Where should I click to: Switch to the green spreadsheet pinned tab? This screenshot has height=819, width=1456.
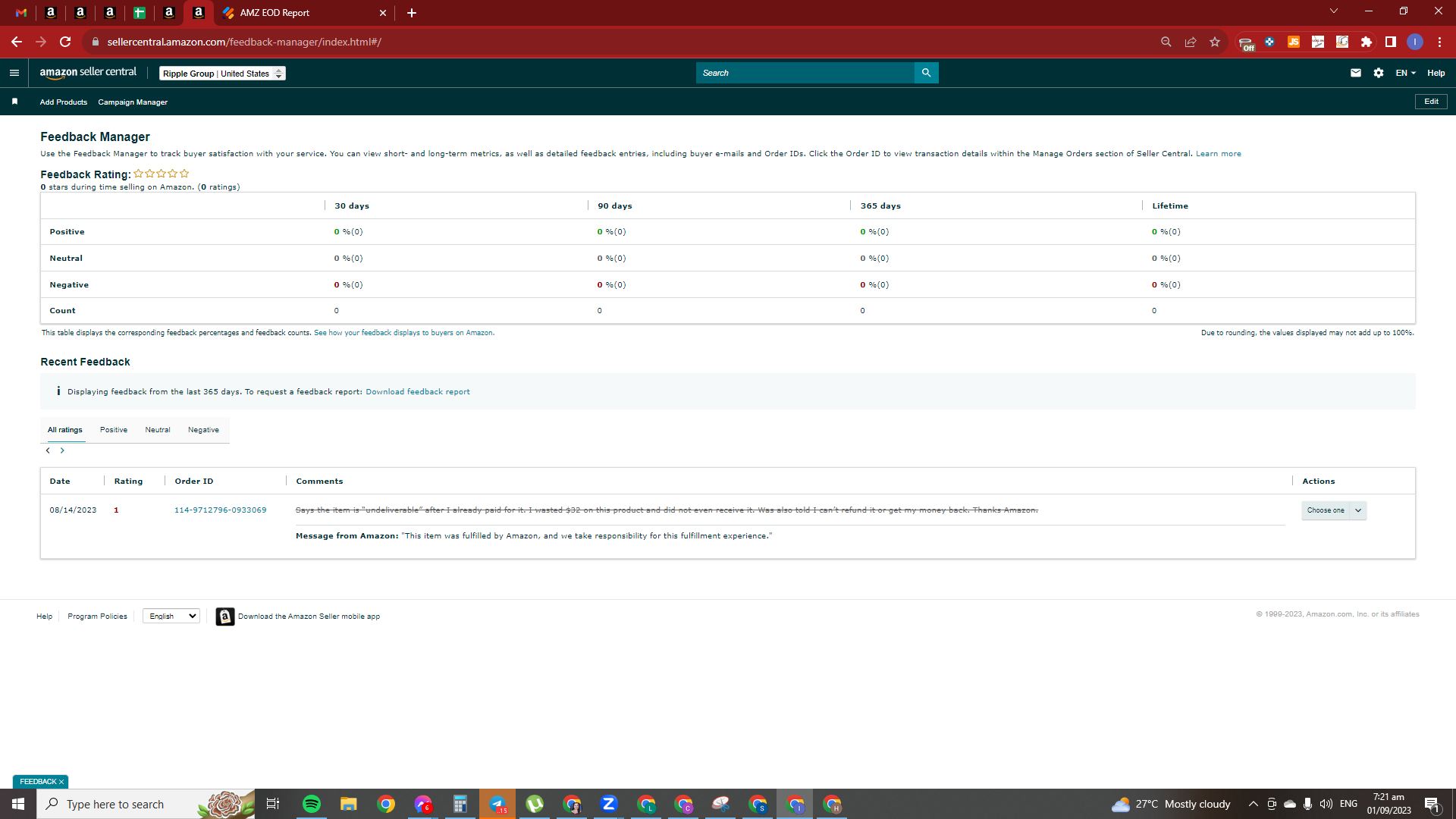140,13
